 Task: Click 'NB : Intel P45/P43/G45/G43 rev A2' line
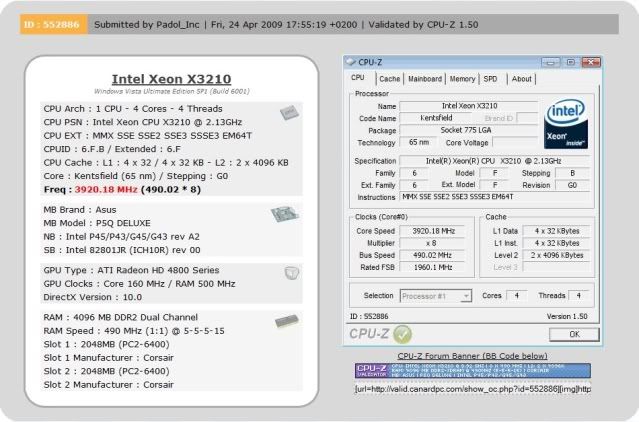pos(121,237)
